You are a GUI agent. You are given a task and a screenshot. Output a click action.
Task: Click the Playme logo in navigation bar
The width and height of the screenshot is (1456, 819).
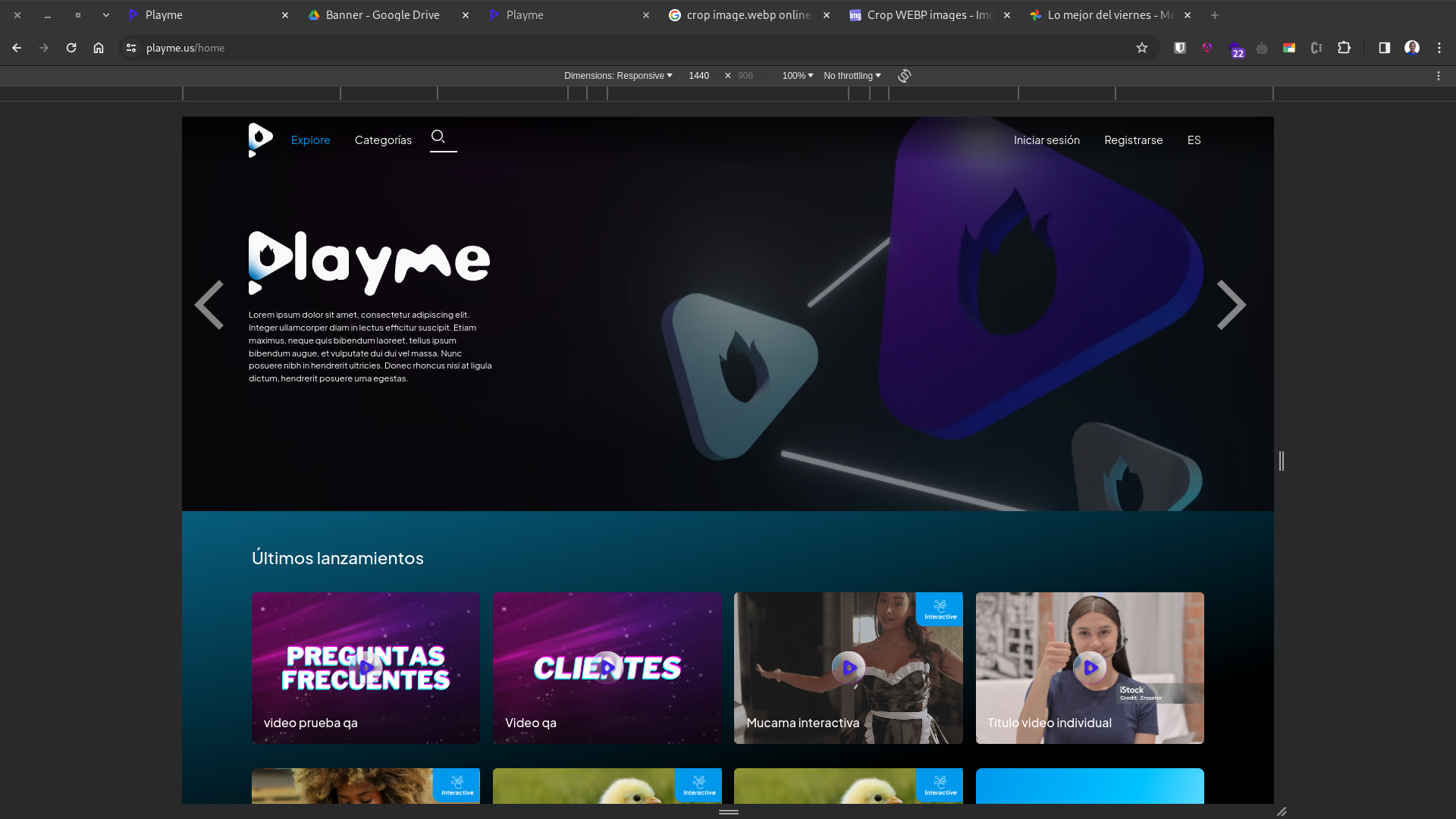pos(260,140)
